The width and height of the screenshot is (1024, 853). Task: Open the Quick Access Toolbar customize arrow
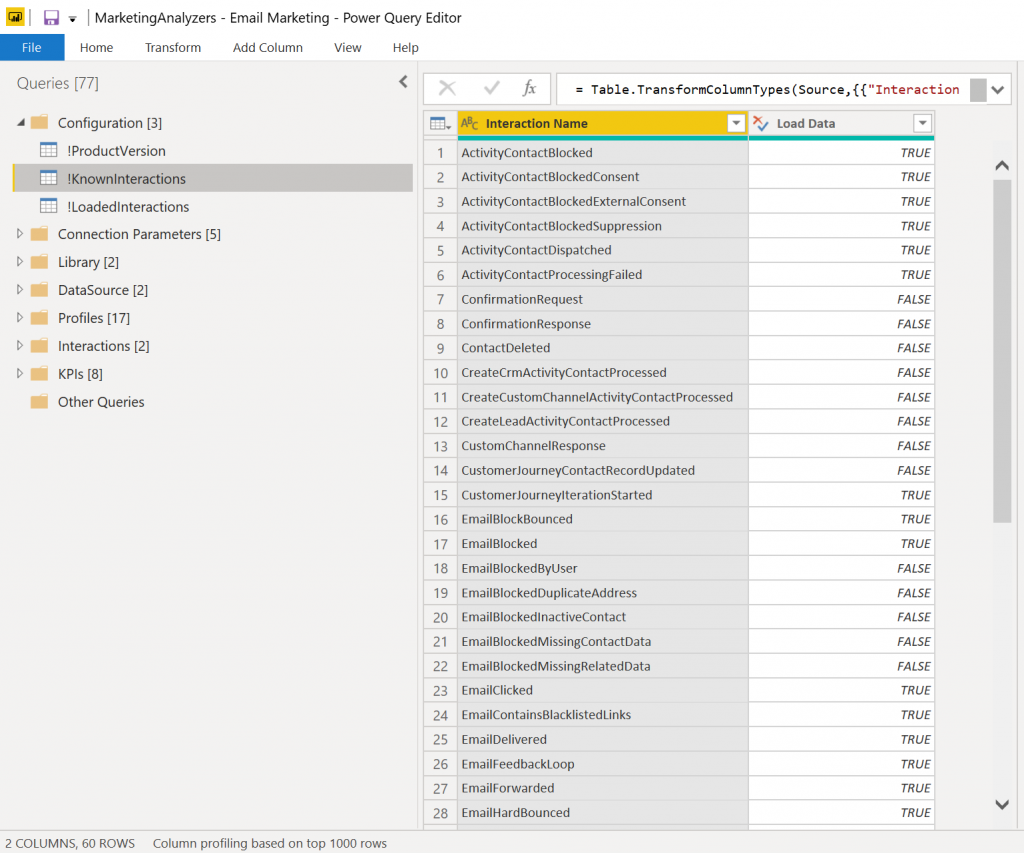(72, 19)
